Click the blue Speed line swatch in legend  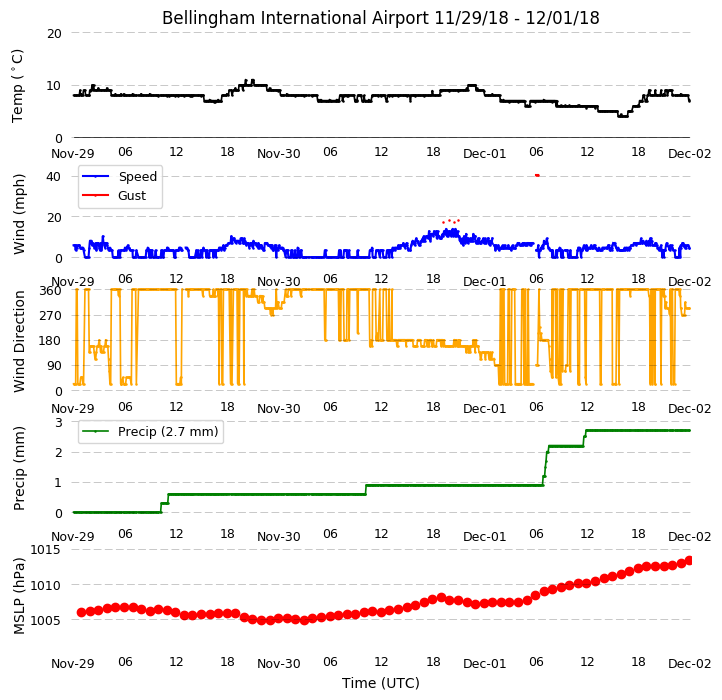pyautogui.click(x=95, y=176)
